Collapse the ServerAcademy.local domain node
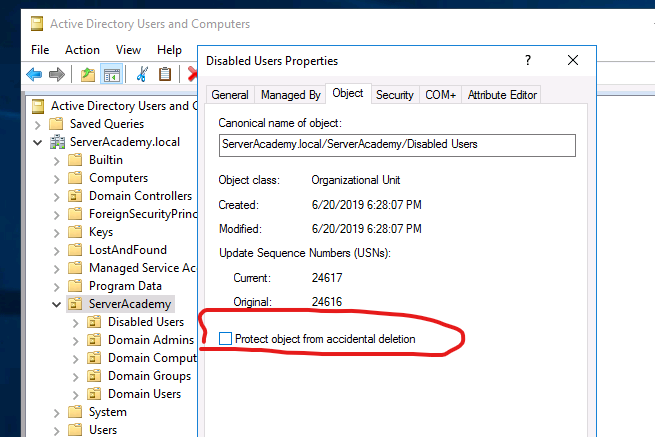This screenshot has width=655, height=437. point(38,142)
